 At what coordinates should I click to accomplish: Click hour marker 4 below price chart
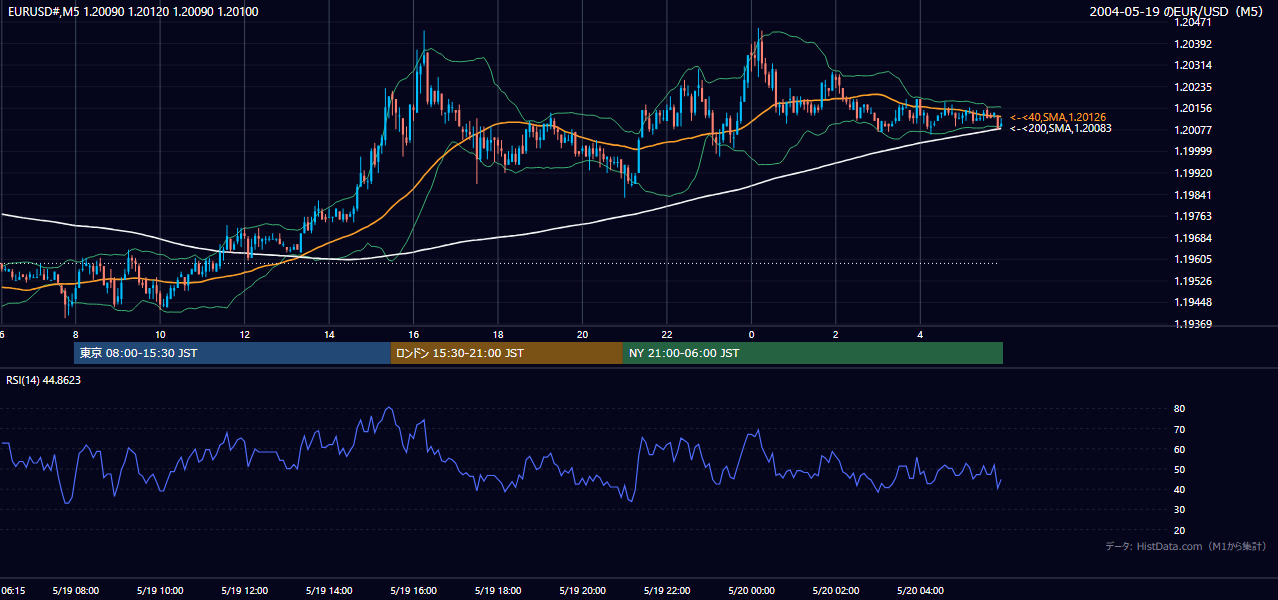pyautogui.click(x=920, y=334)
